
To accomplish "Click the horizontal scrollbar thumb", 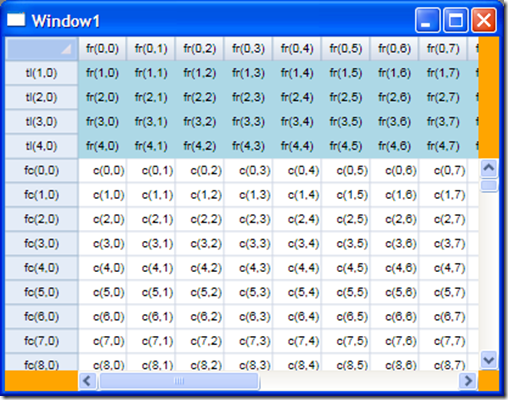I will tap(179, 381).
